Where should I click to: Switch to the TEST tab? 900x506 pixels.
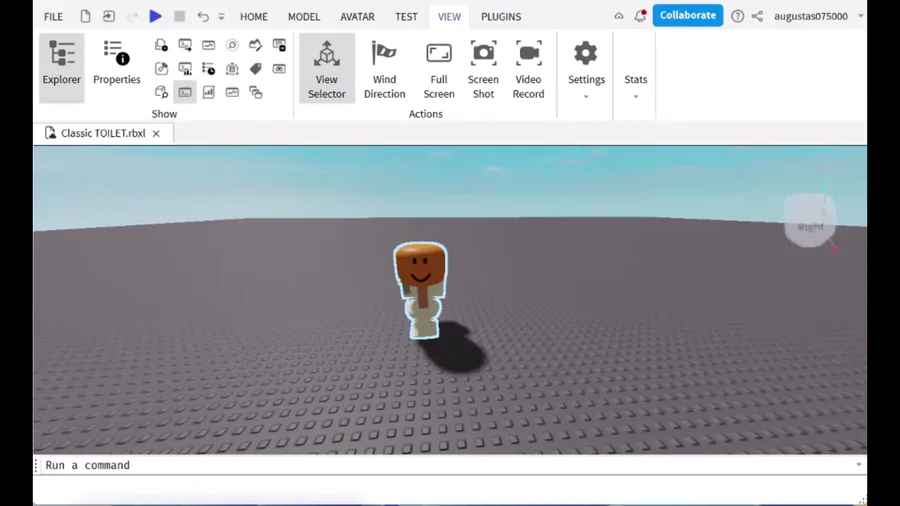coord(406,17)
